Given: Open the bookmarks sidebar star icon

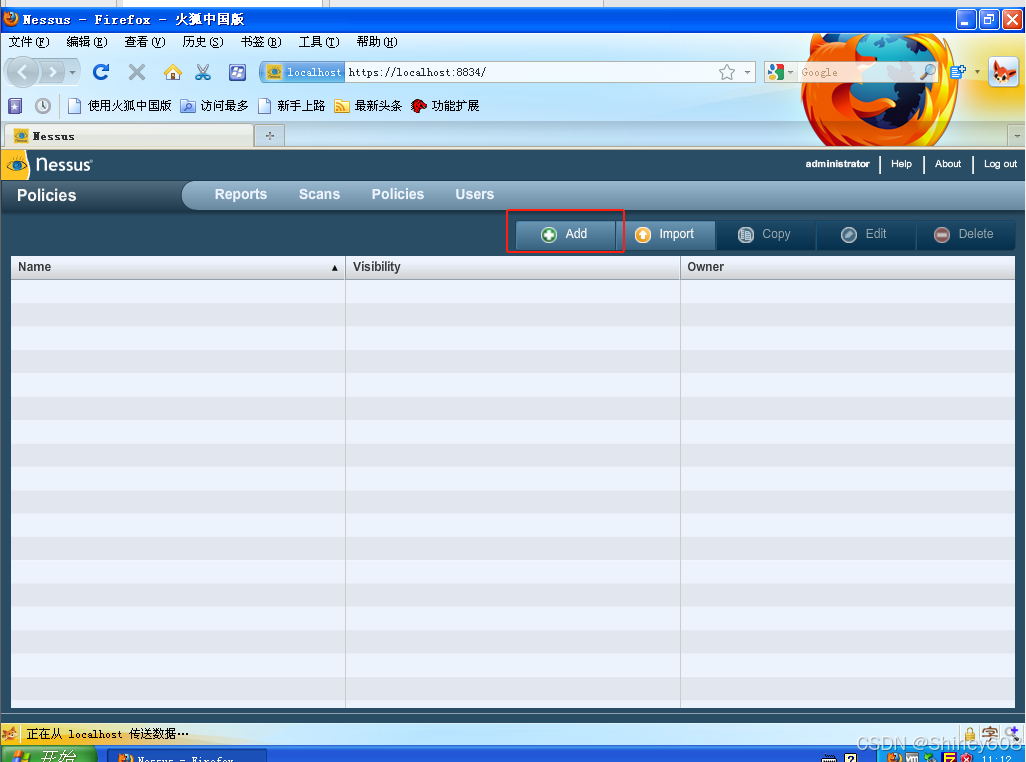Looking at the screenshot, I should [15, 105].
